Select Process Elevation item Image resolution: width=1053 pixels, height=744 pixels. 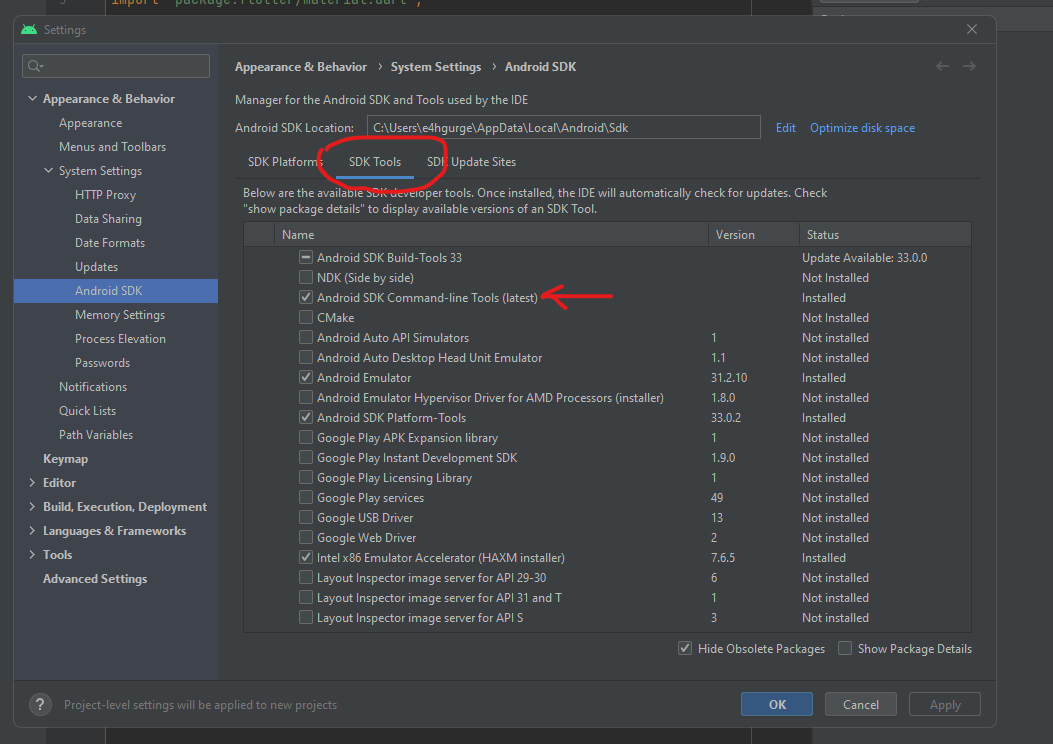(x=120, y=338)
